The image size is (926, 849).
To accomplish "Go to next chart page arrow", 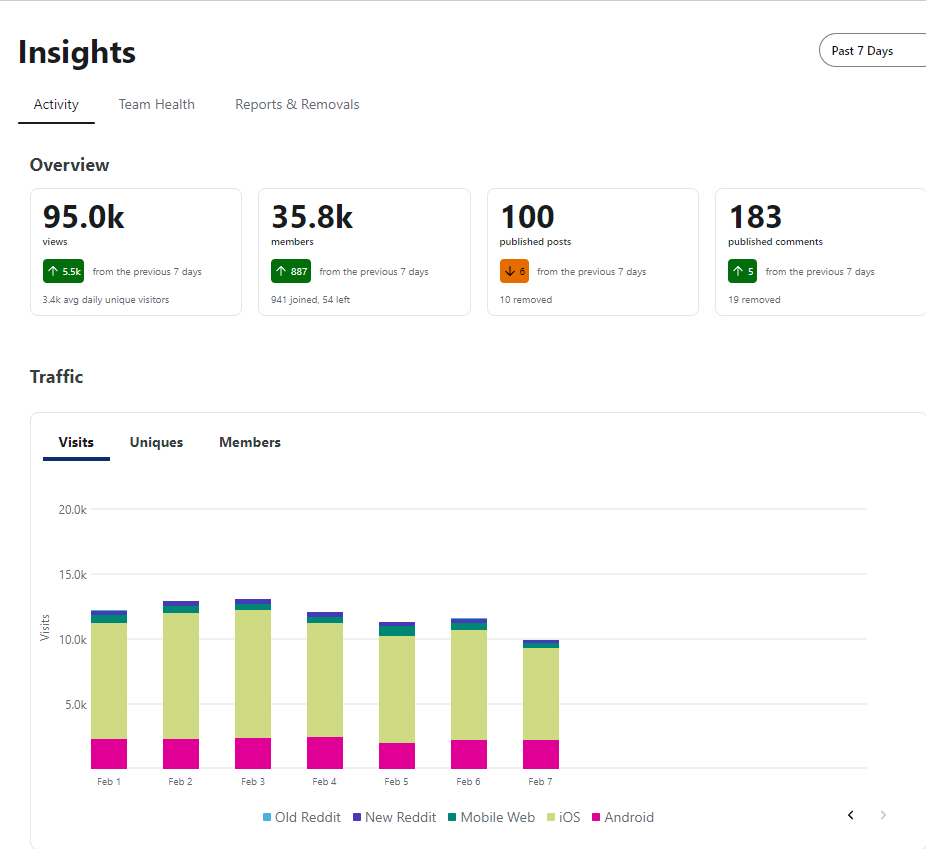I will tap(883, 815).
